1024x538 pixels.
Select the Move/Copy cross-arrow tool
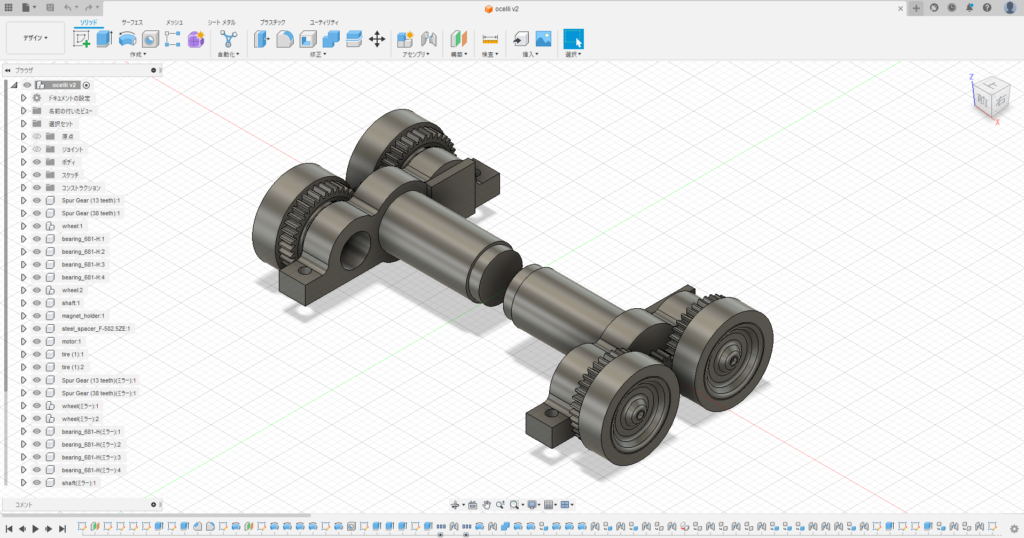tap(377, 39)
